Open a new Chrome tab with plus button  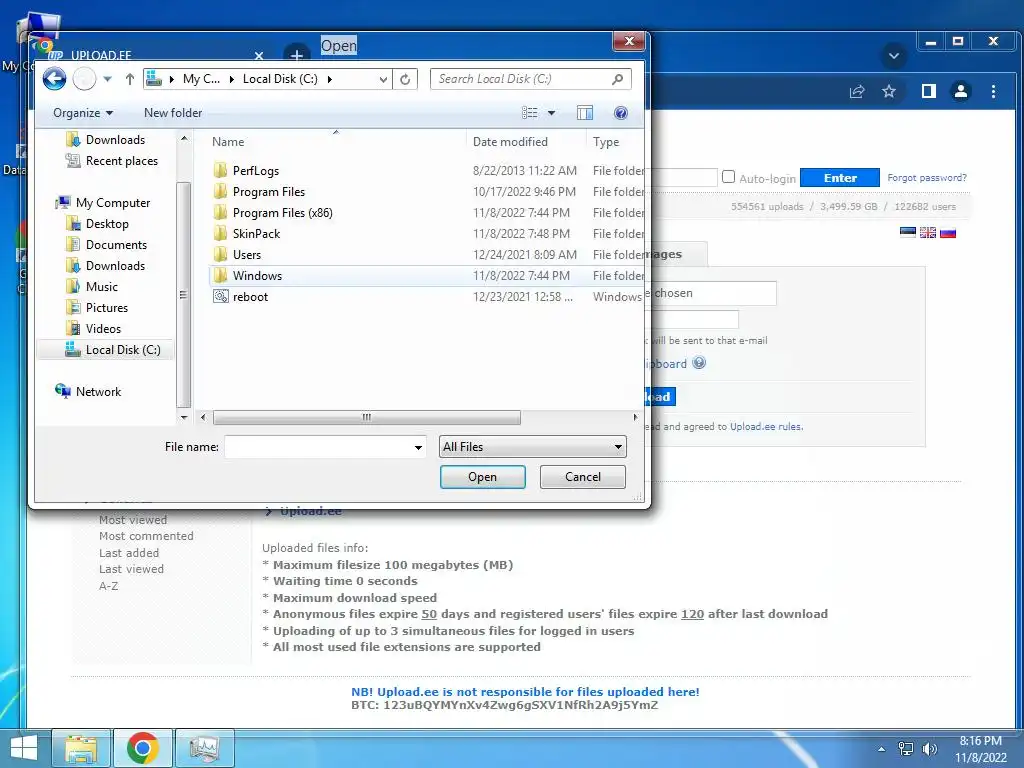pyautogui.click(x=296, y=56)
